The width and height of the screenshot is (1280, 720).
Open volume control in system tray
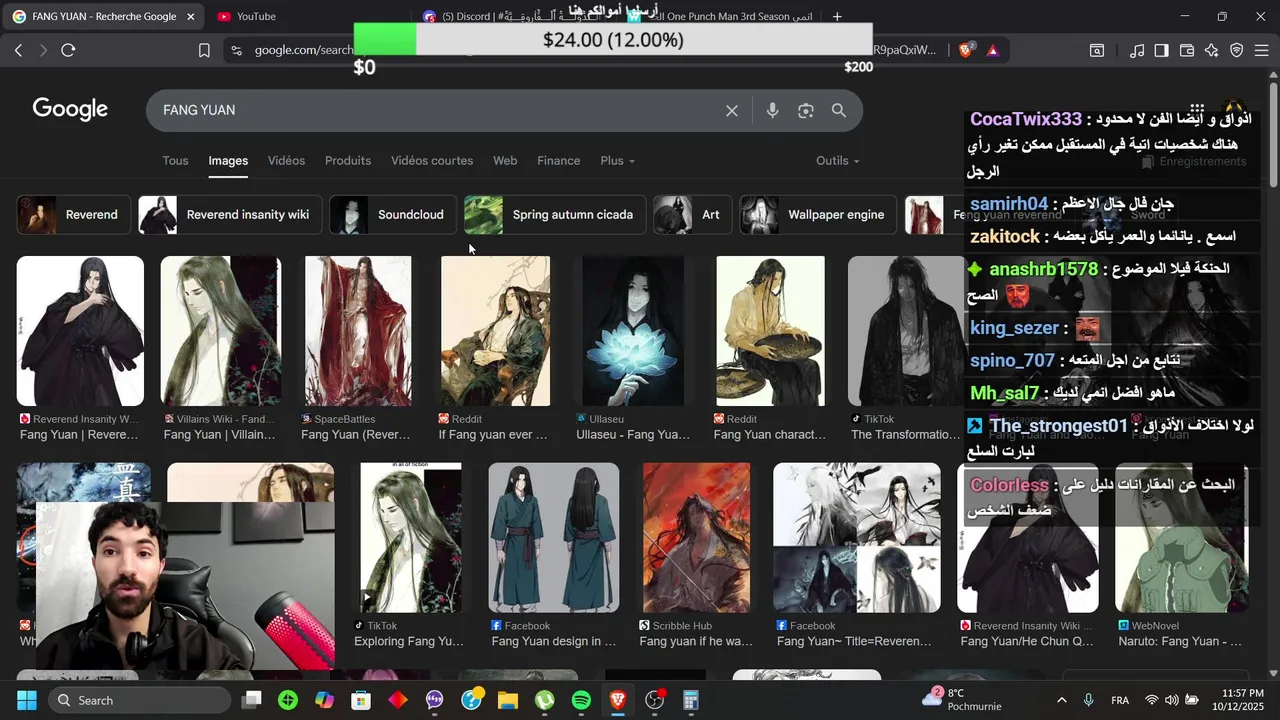tap(1171, 700)
